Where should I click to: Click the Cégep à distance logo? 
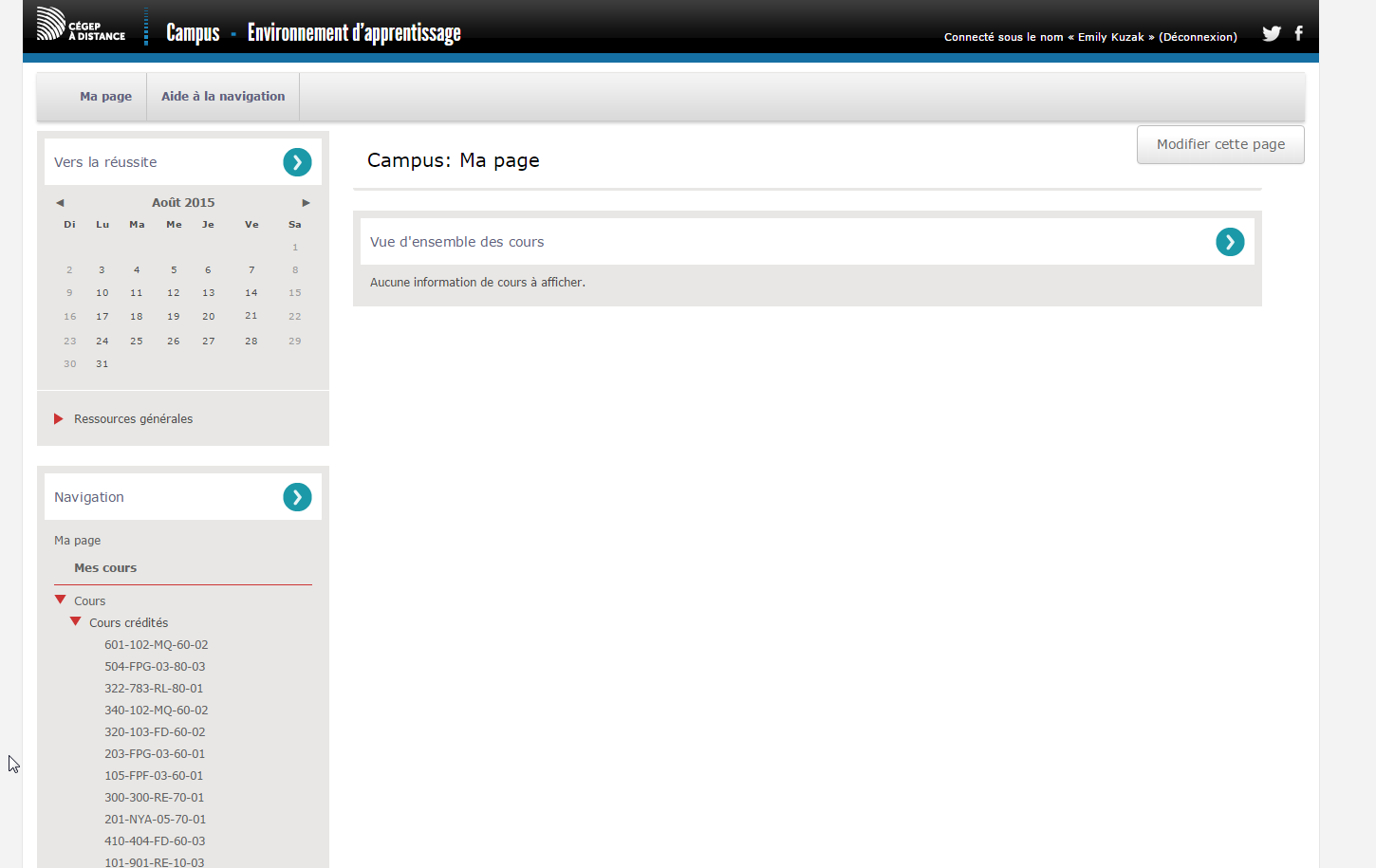pos(81,25)
